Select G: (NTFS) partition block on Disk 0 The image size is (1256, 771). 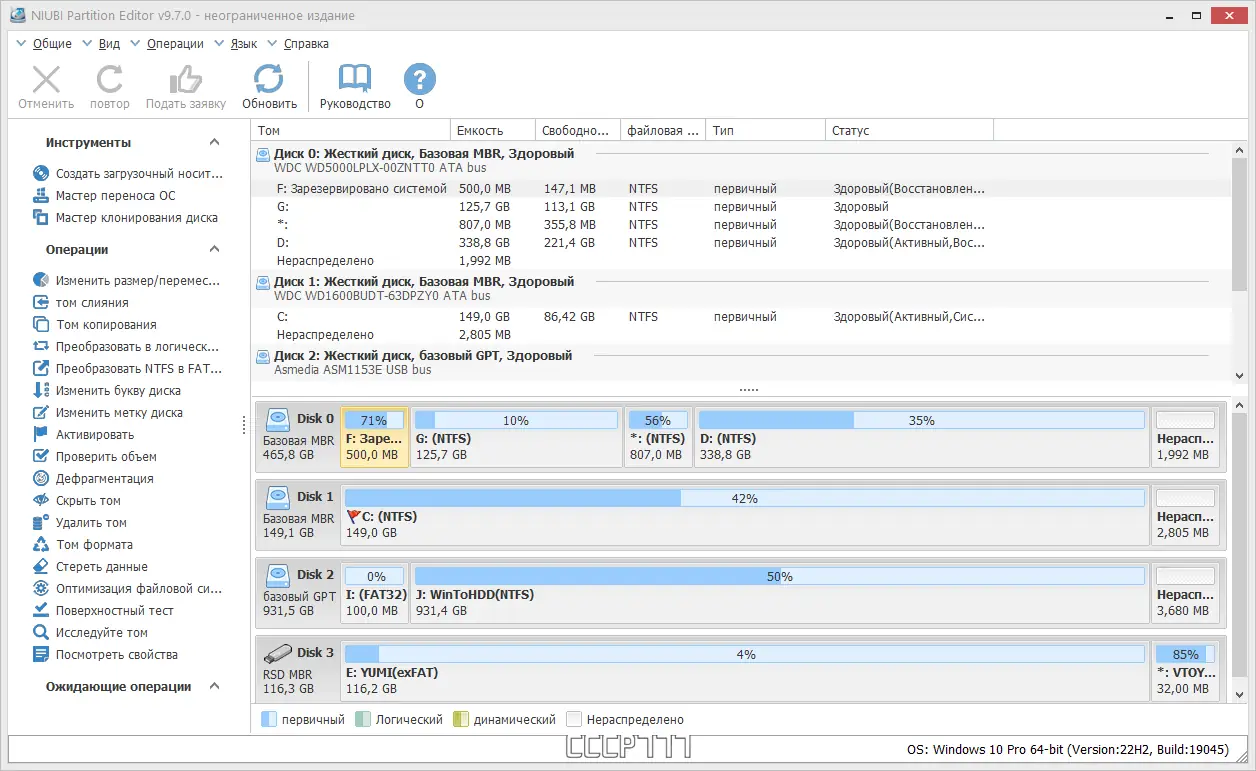click(516, 436)
